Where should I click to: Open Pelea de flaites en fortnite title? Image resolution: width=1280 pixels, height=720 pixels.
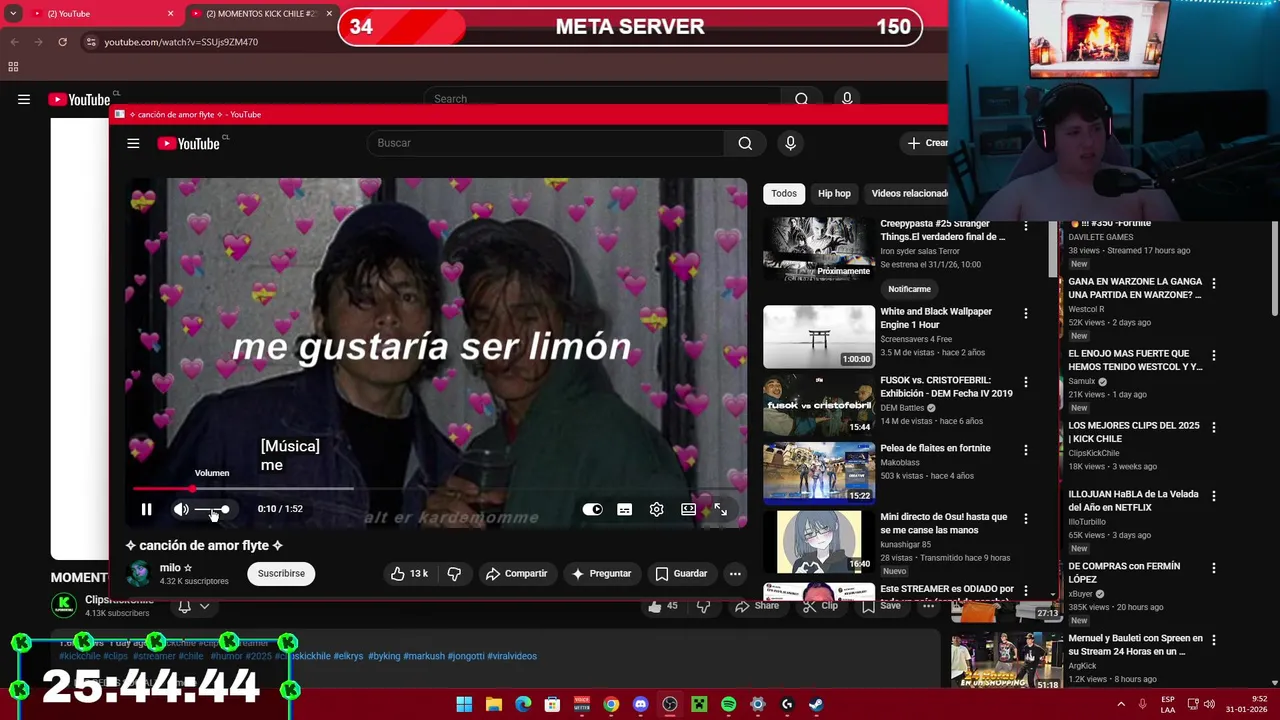click(935, 448)
